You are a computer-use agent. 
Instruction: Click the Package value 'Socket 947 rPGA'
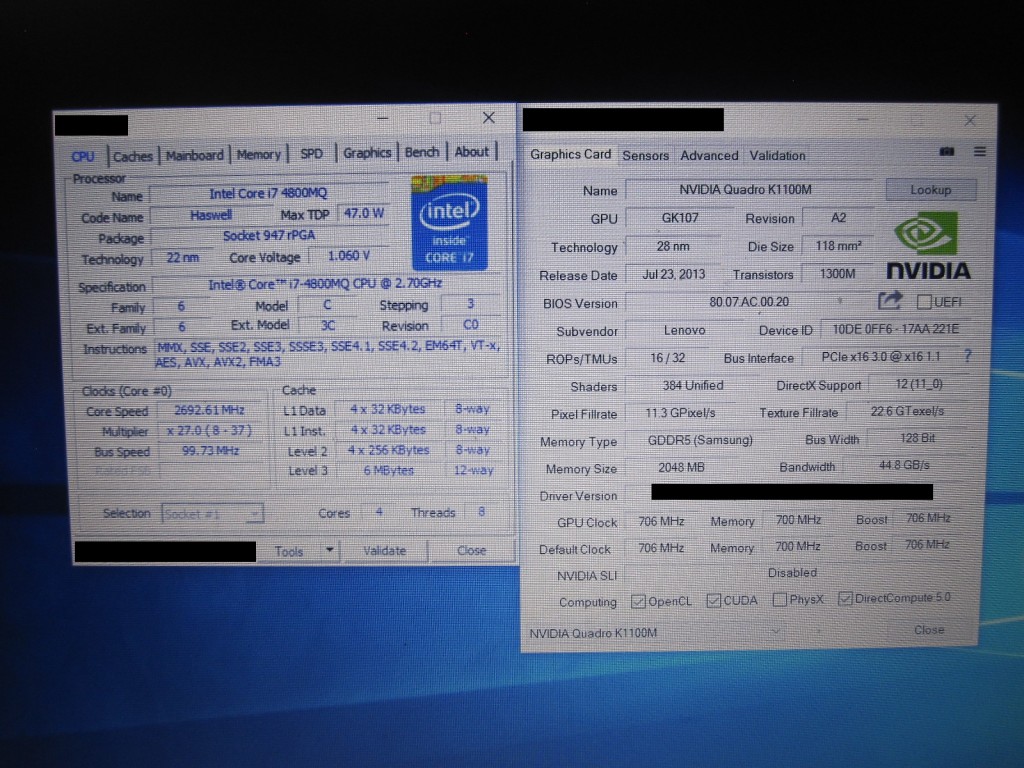(x=268, y=236)
